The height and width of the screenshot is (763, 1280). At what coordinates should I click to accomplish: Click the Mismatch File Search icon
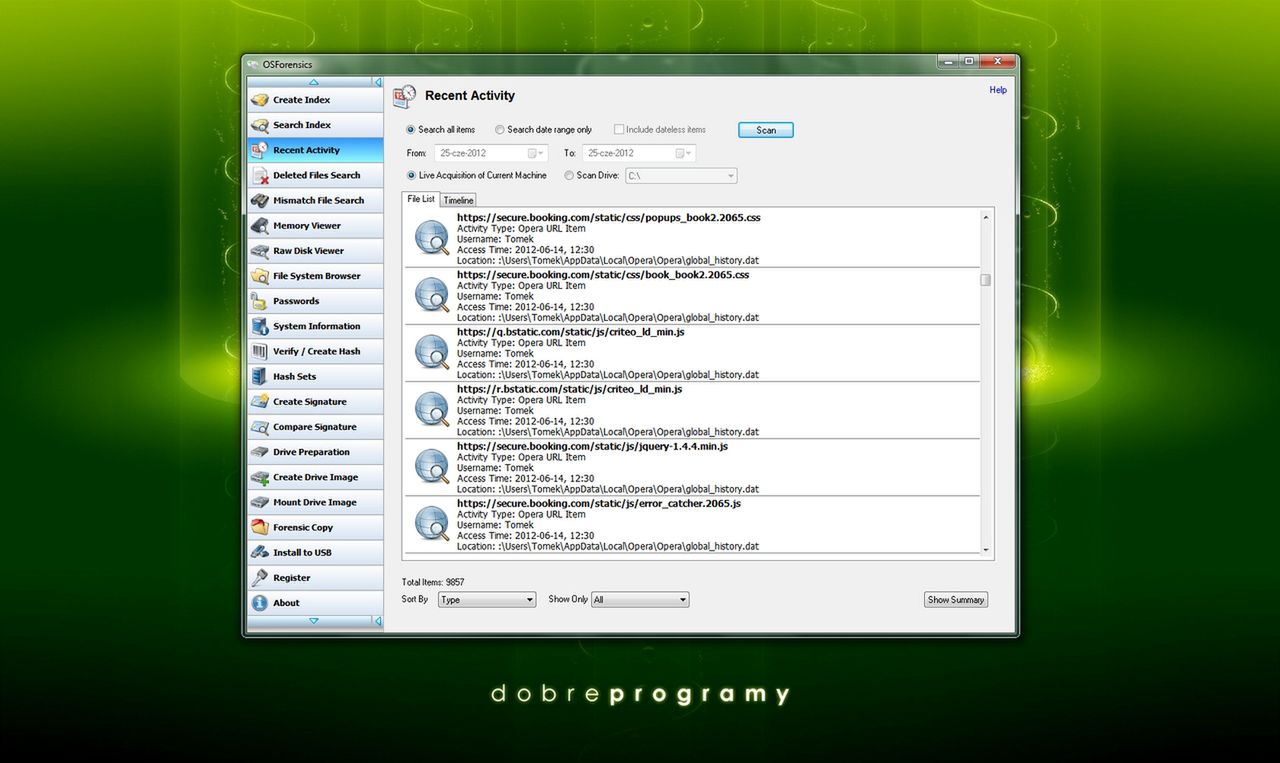[x=260, y=200]
